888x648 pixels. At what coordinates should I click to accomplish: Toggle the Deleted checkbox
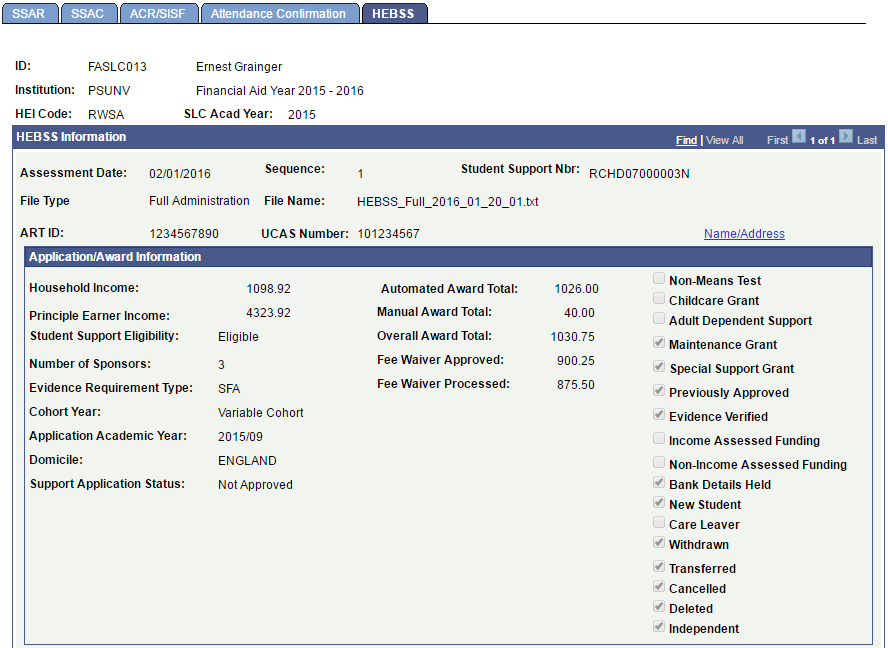[659, 606]
